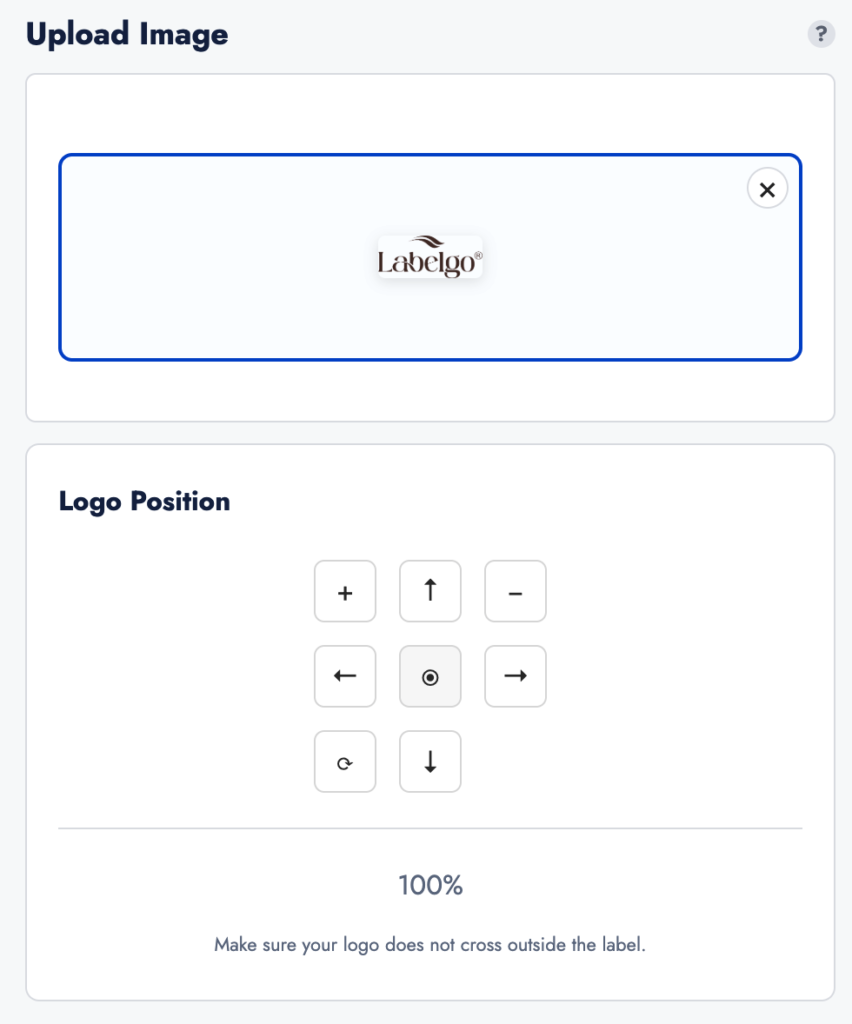
Task: Click the 100% scale value
Action: (x=430, y=885)
